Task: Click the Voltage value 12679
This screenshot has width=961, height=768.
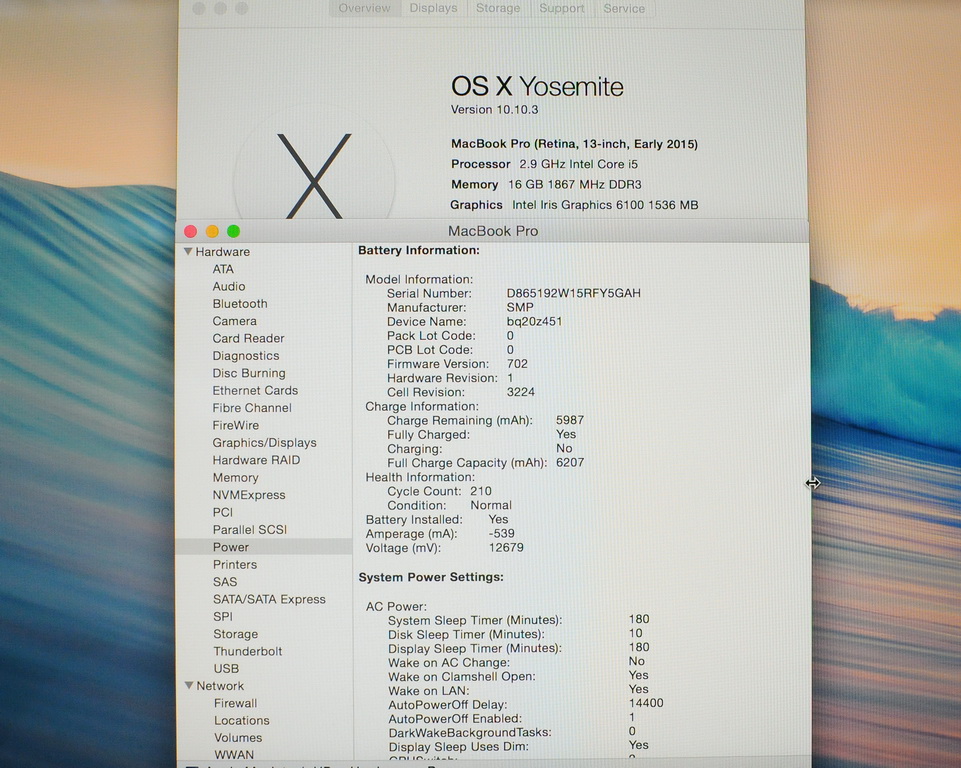Action: tap(506, 547)
